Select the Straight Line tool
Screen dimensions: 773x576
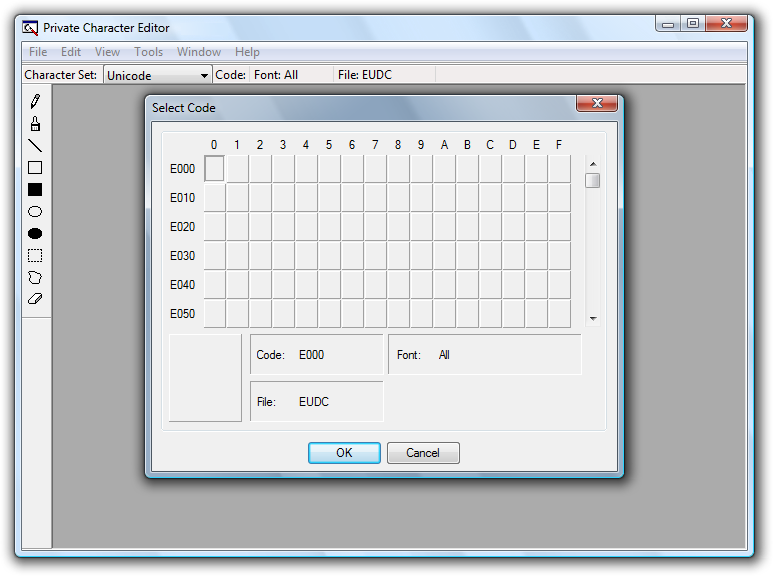click(x=35, y=145)
